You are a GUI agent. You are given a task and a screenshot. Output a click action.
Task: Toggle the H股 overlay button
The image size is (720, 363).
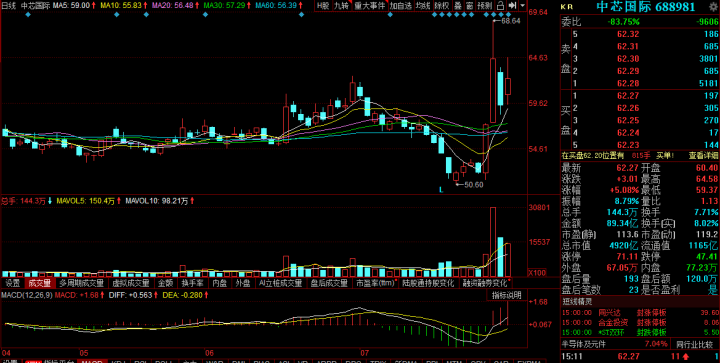(x=323, y=6)
